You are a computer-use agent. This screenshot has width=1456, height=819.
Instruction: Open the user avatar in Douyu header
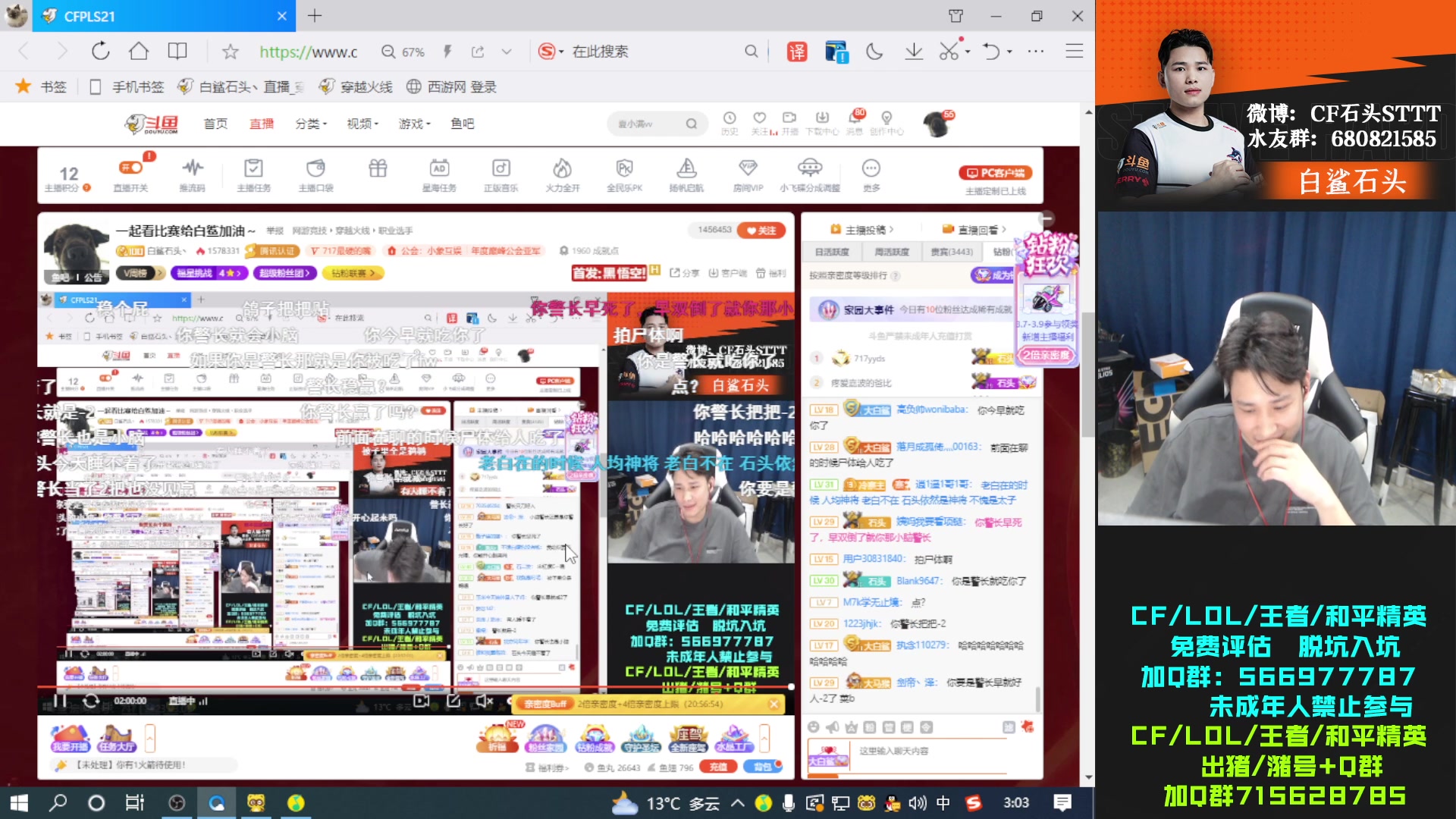coord(937,124)
